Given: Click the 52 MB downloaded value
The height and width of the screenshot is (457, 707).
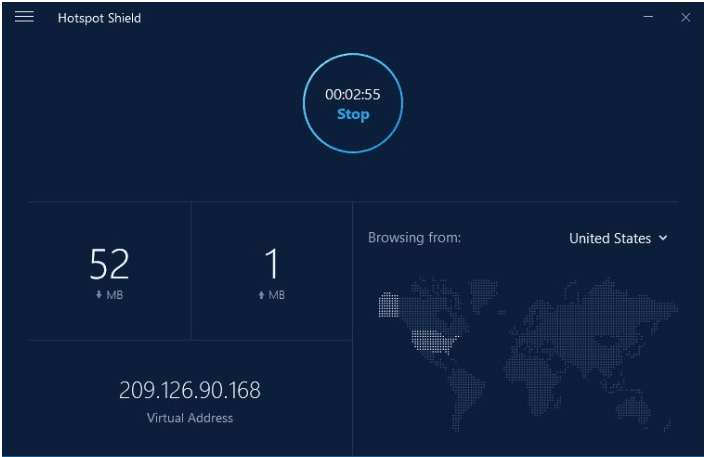Looking at the screenshot, I should pos(109,264).
